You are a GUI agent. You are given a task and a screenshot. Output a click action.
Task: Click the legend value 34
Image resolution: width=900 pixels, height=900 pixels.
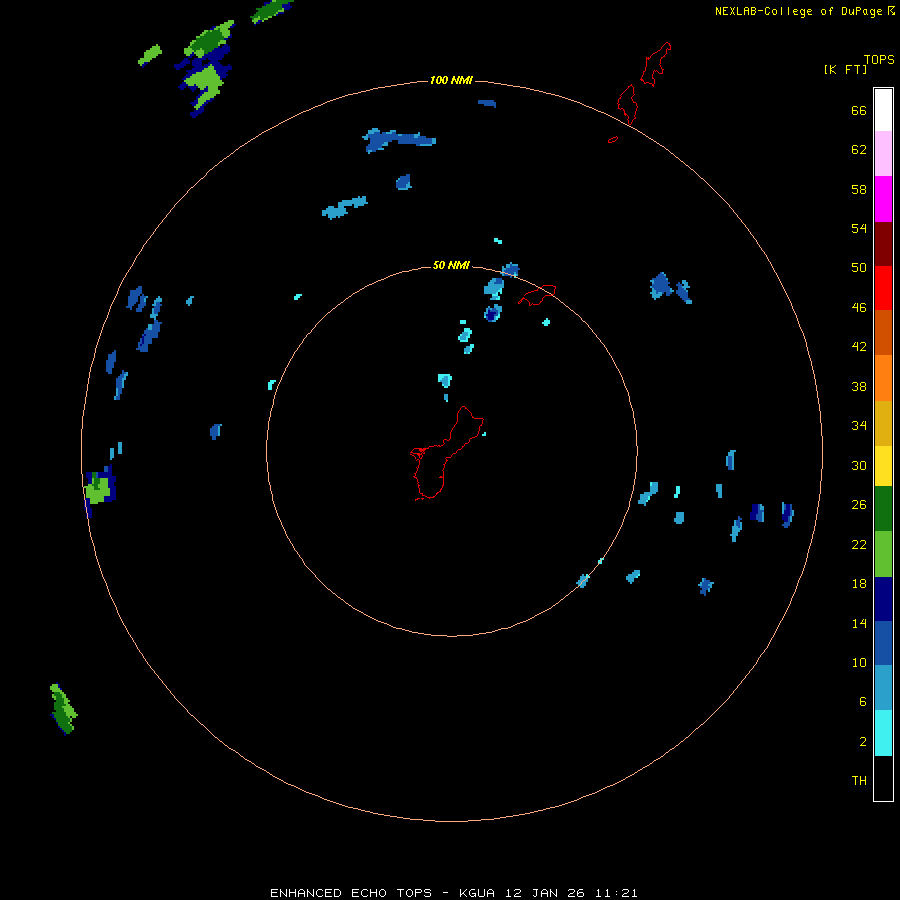point(859,426)
